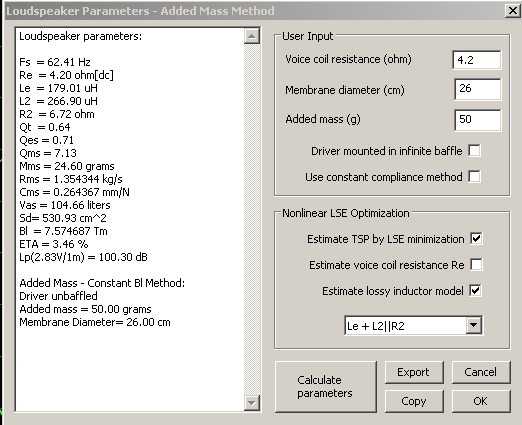Click the Voice coil resistance field

(x=477, y=60)
